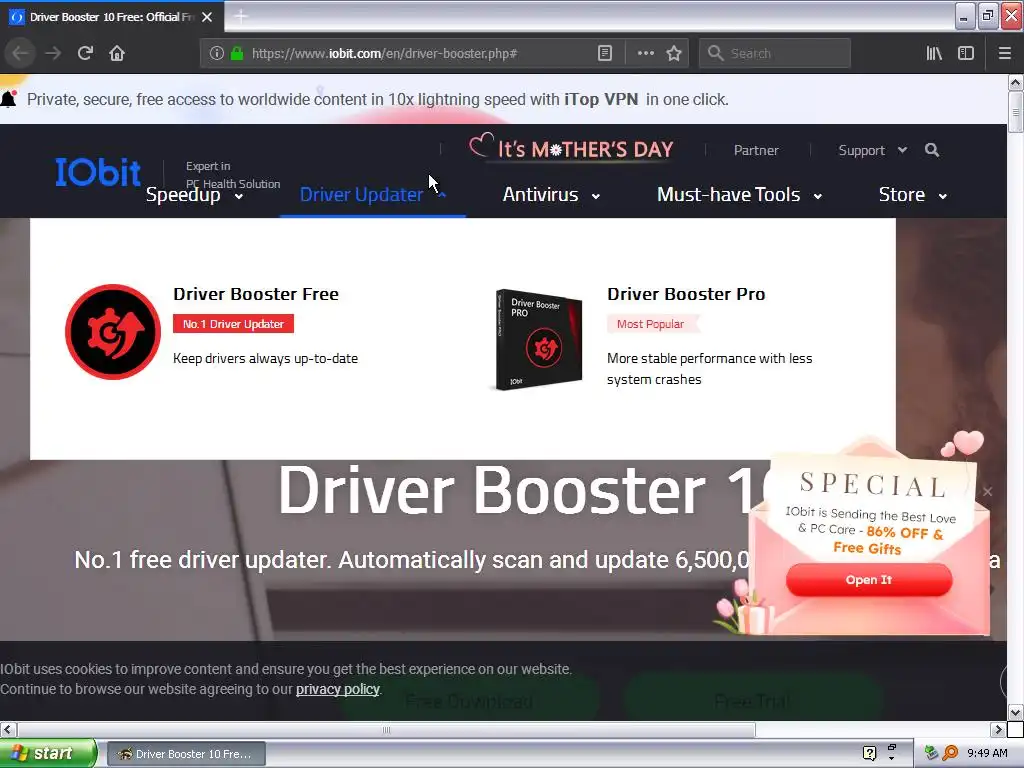This screenshot has height=768, width=1024.
Task: Click the It's Mother's Day banner
Action: pyautogui.click(x=571, y=148)
